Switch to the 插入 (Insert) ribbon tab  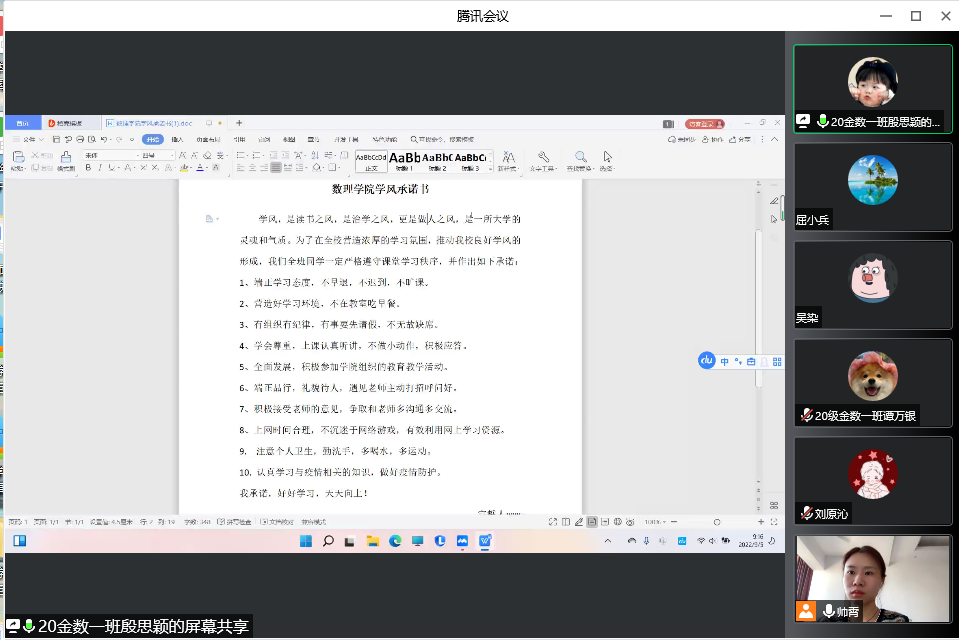[177, 139]
